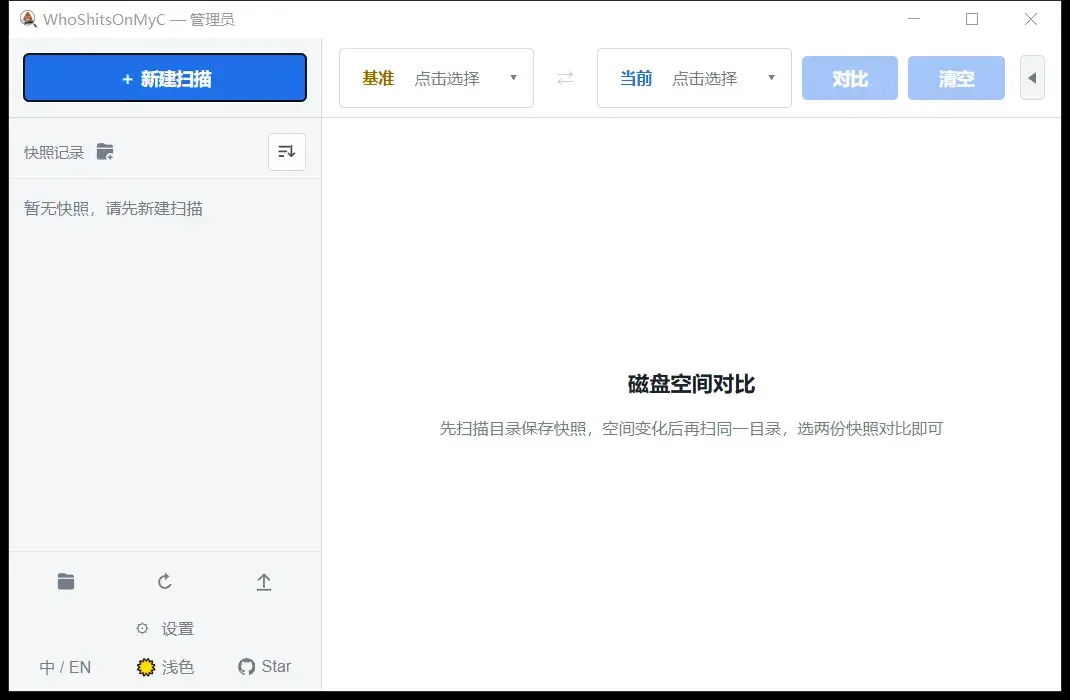Open the 基准 baseline snapshot dropdown
The image size is (1070, 700).
[x=436, y=78]
